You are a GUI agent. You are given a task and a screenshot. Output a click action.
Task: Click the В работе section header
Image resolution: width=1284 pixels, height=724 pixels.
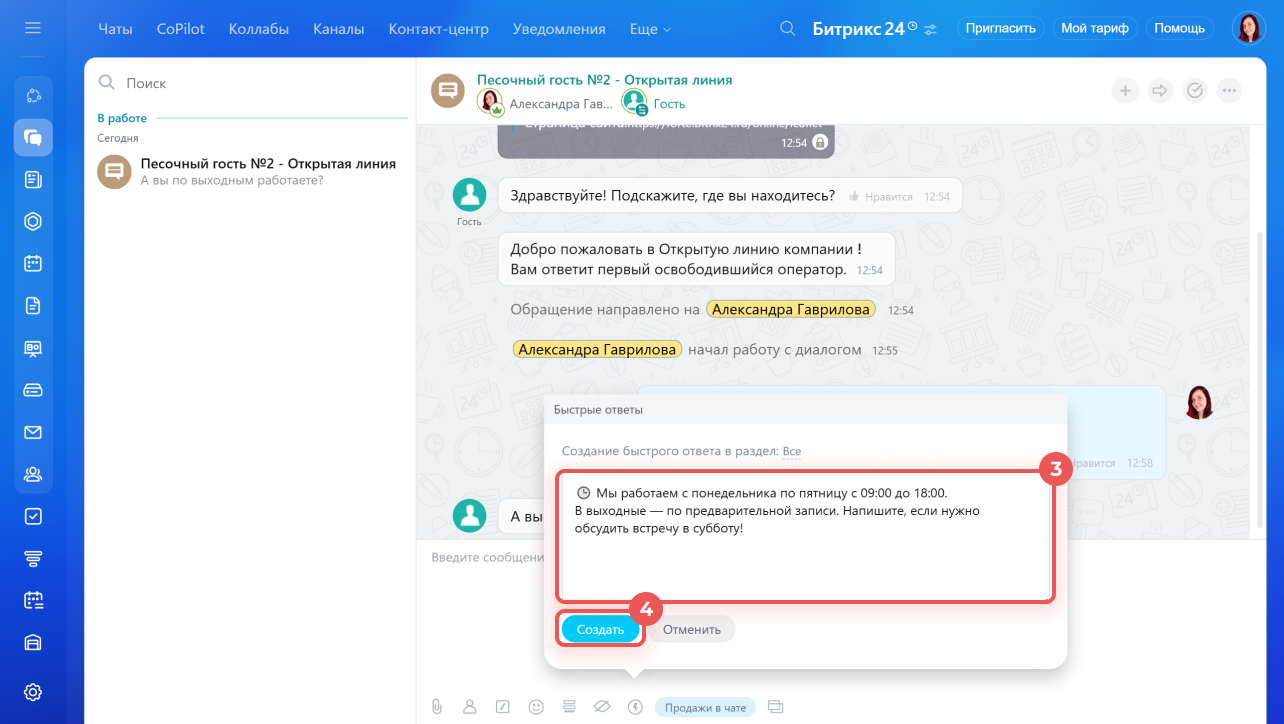(x=122, y=118)
